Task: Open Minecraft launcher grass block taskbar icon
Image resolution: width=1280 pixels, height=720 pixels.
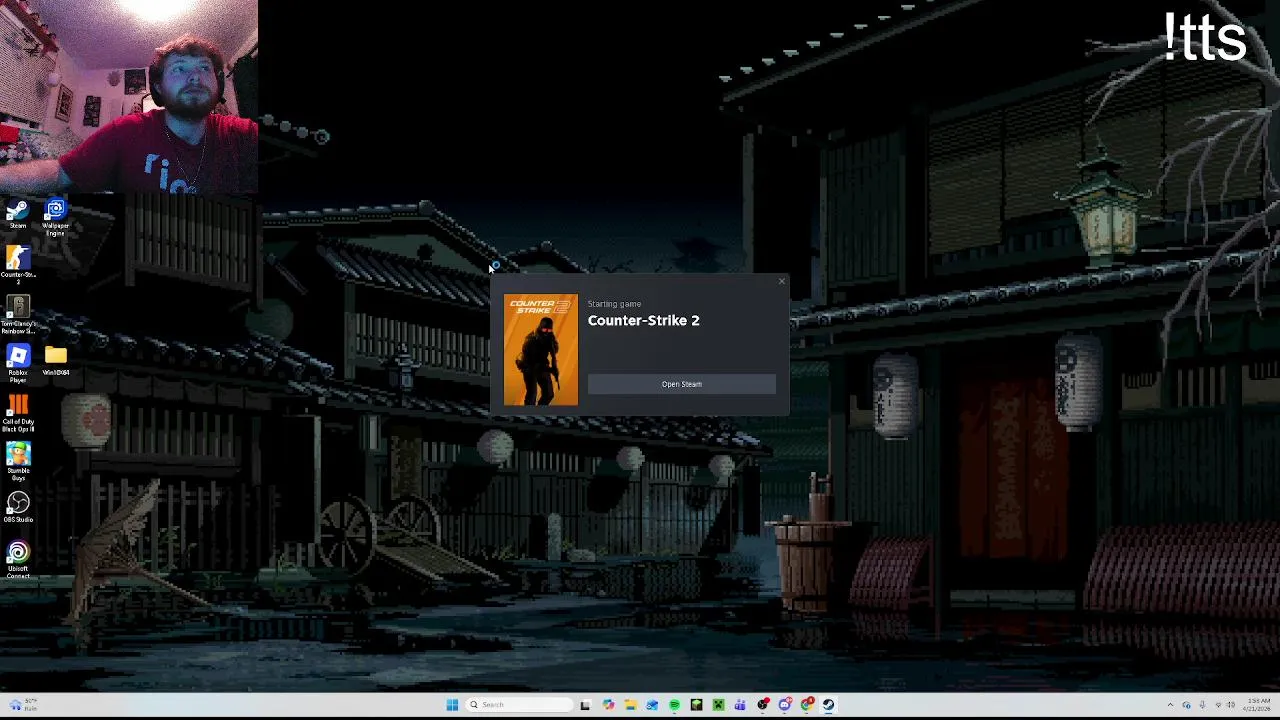Action: (696, 705)
